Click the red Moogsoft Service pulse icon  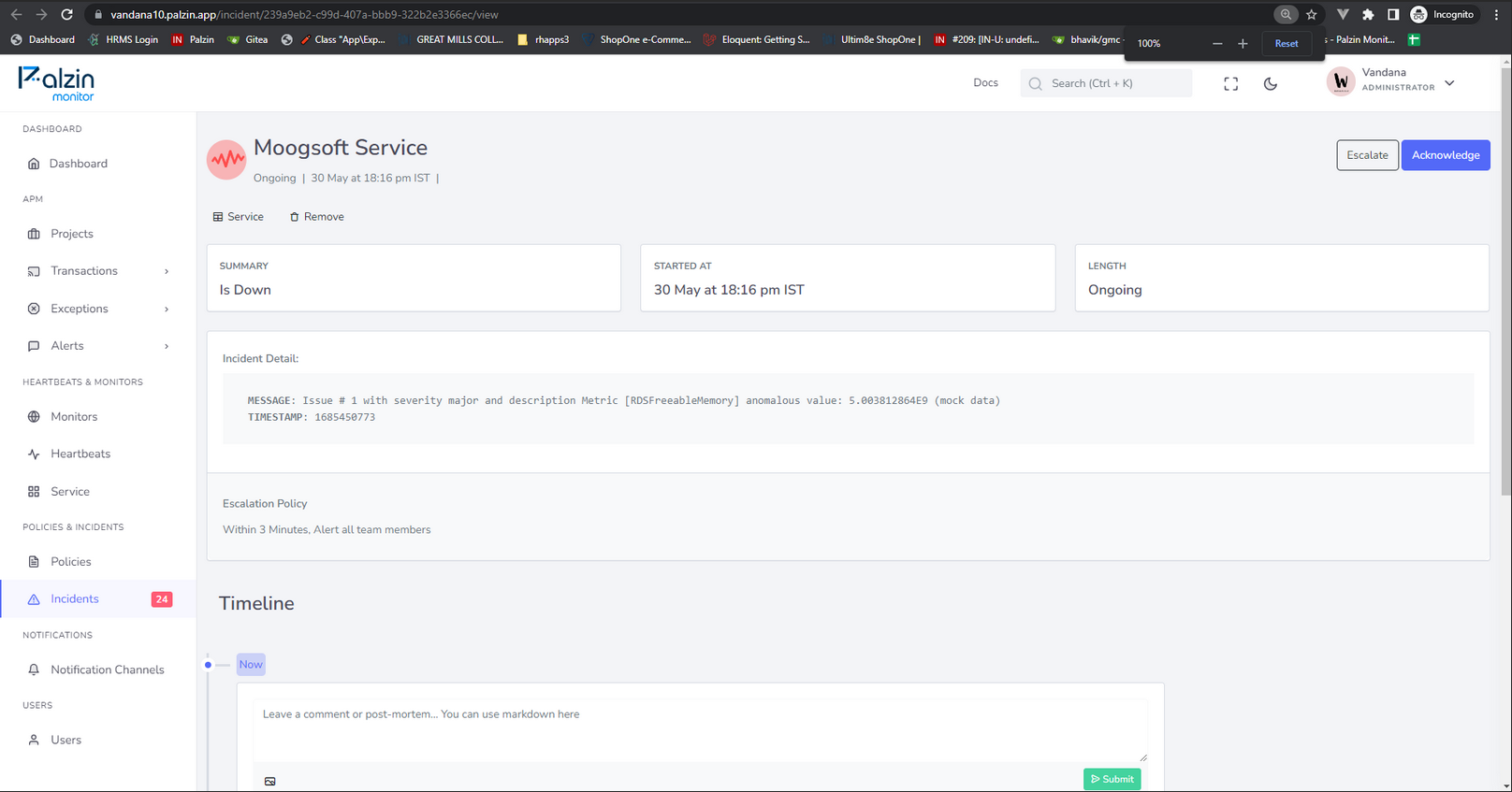(226, 160)
